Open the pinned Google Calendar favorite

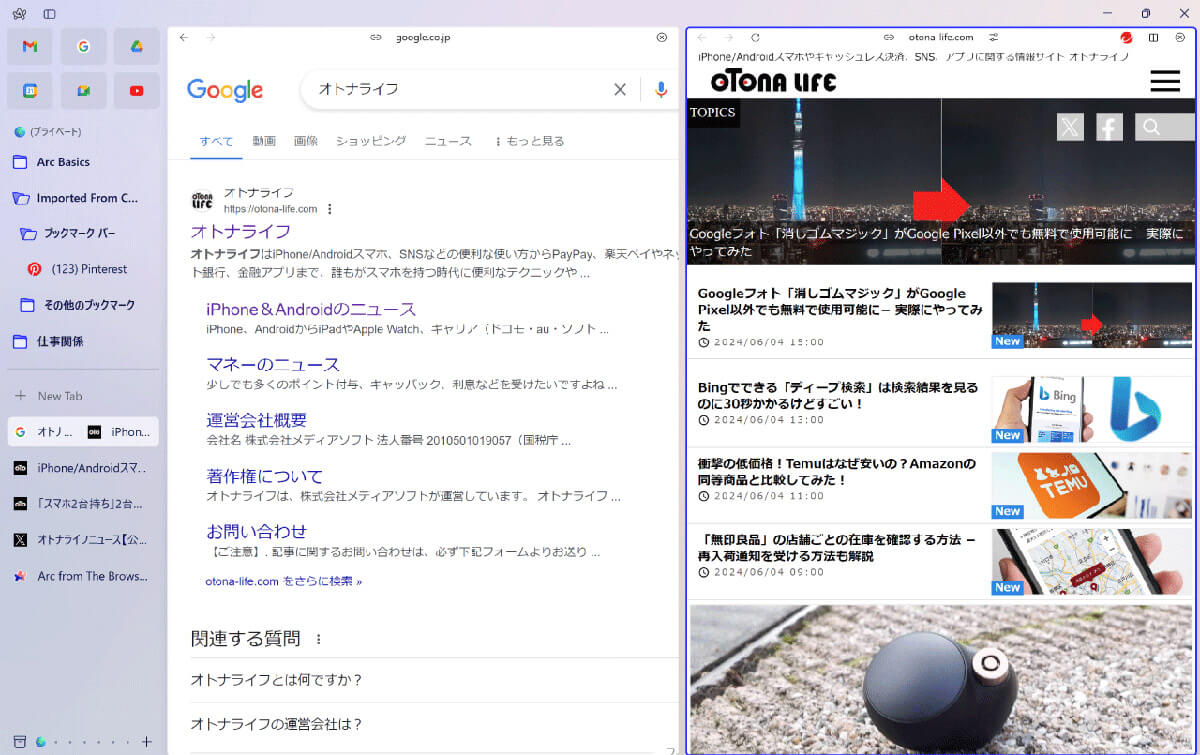tap(30, 90)
